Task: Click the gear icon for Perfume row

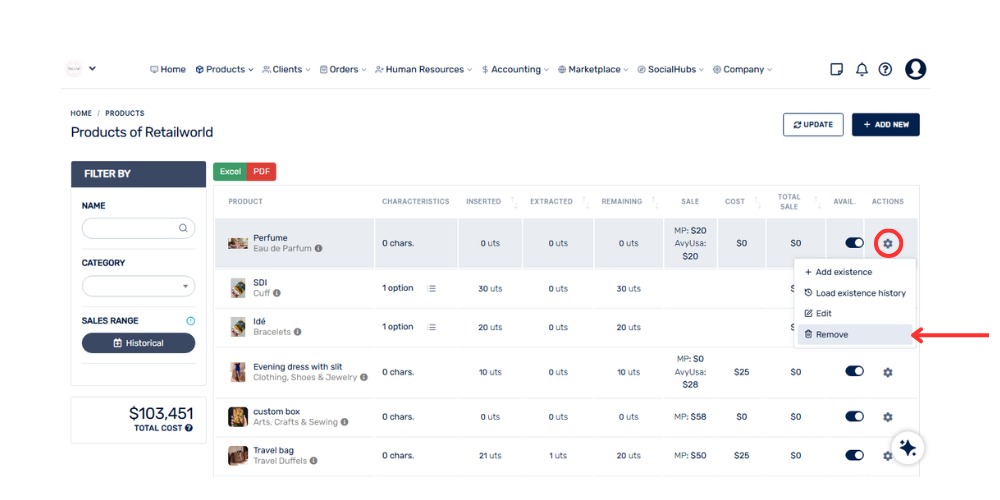Action: [888, 243]
